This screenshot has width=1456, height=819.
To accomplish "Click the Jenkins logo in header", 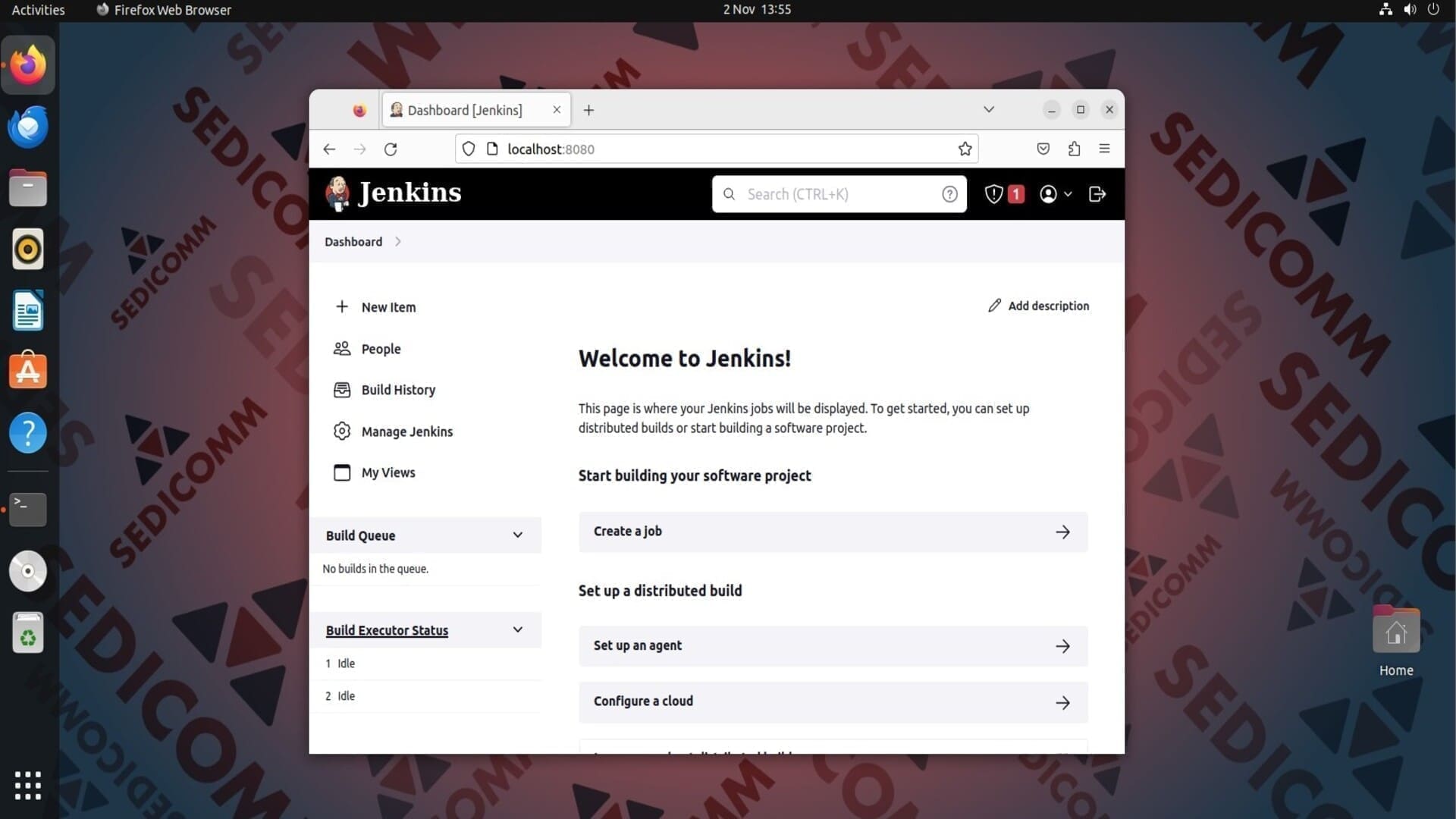I will pos(393,193).
